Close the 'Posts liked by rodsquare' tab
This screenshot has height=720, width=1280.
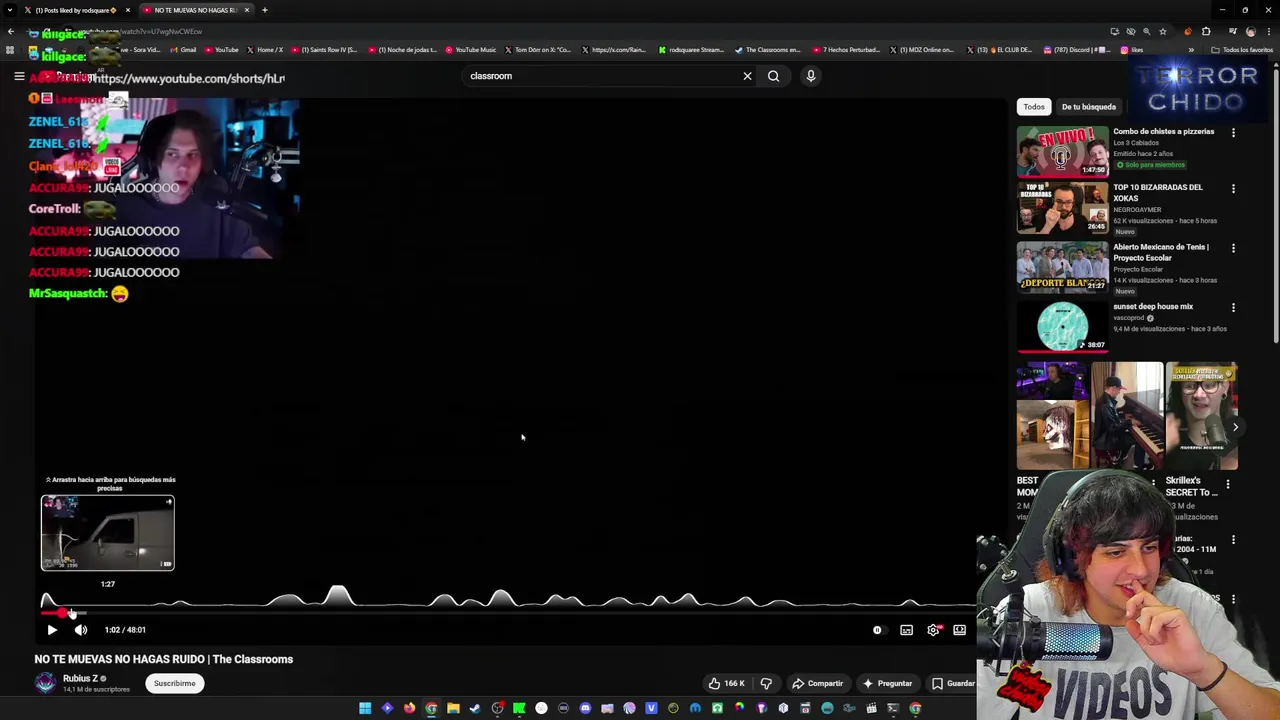pos(127,10)
